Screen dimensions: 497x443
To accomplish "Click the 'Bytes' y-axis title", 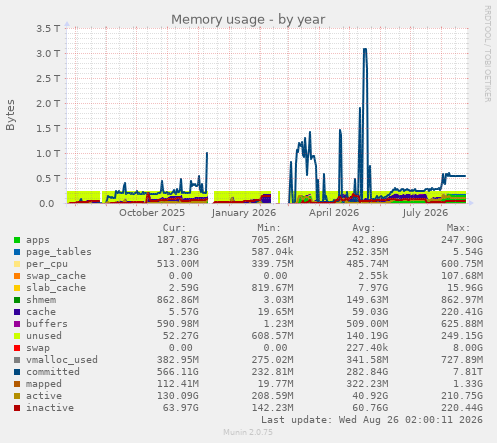I will click(x=10, y=115).
